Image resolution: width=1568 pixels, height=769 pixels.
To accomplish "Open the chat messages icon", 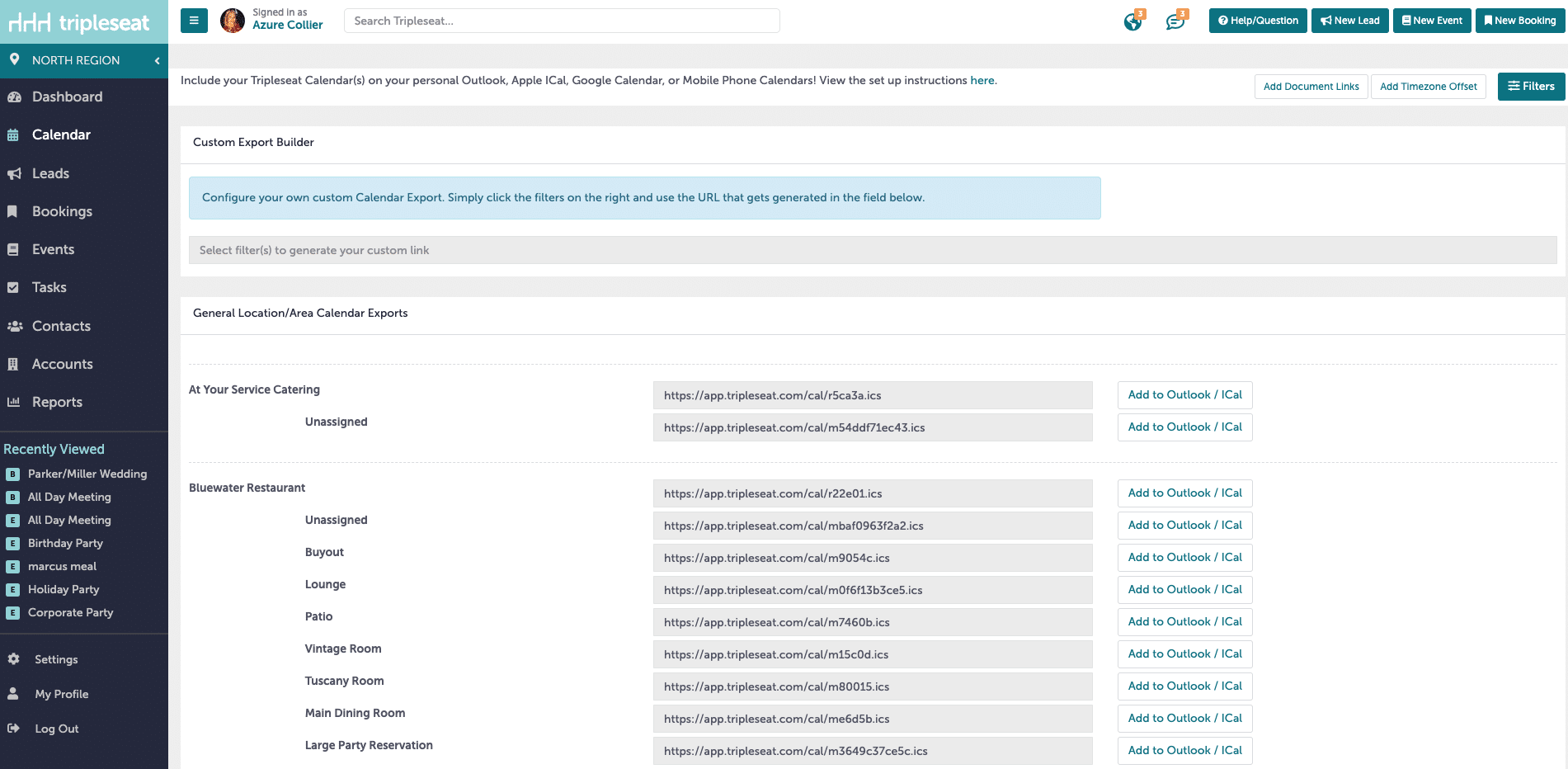I will coord(1175,21).
